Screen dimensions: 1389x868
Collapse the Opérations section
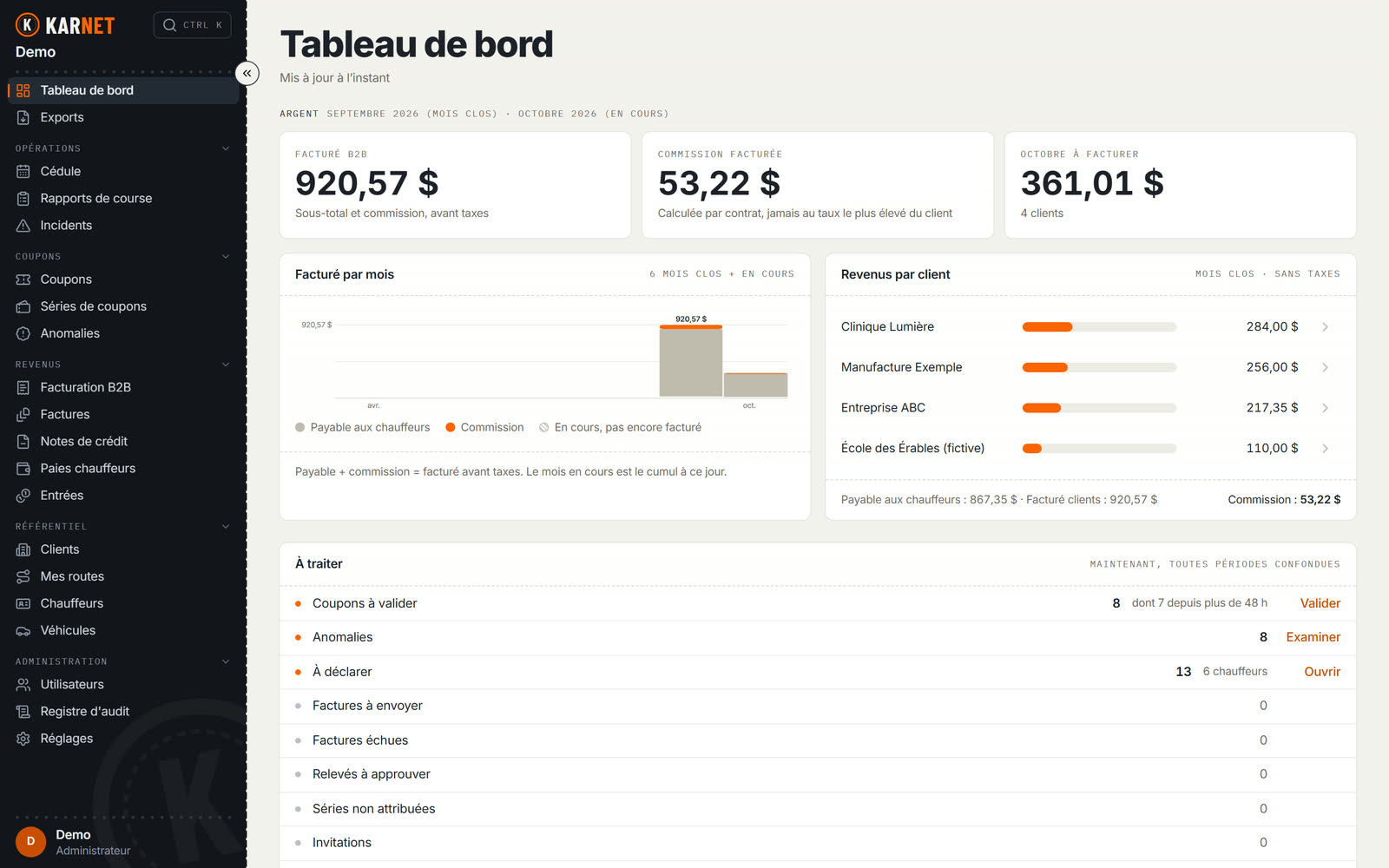(226, 148)
